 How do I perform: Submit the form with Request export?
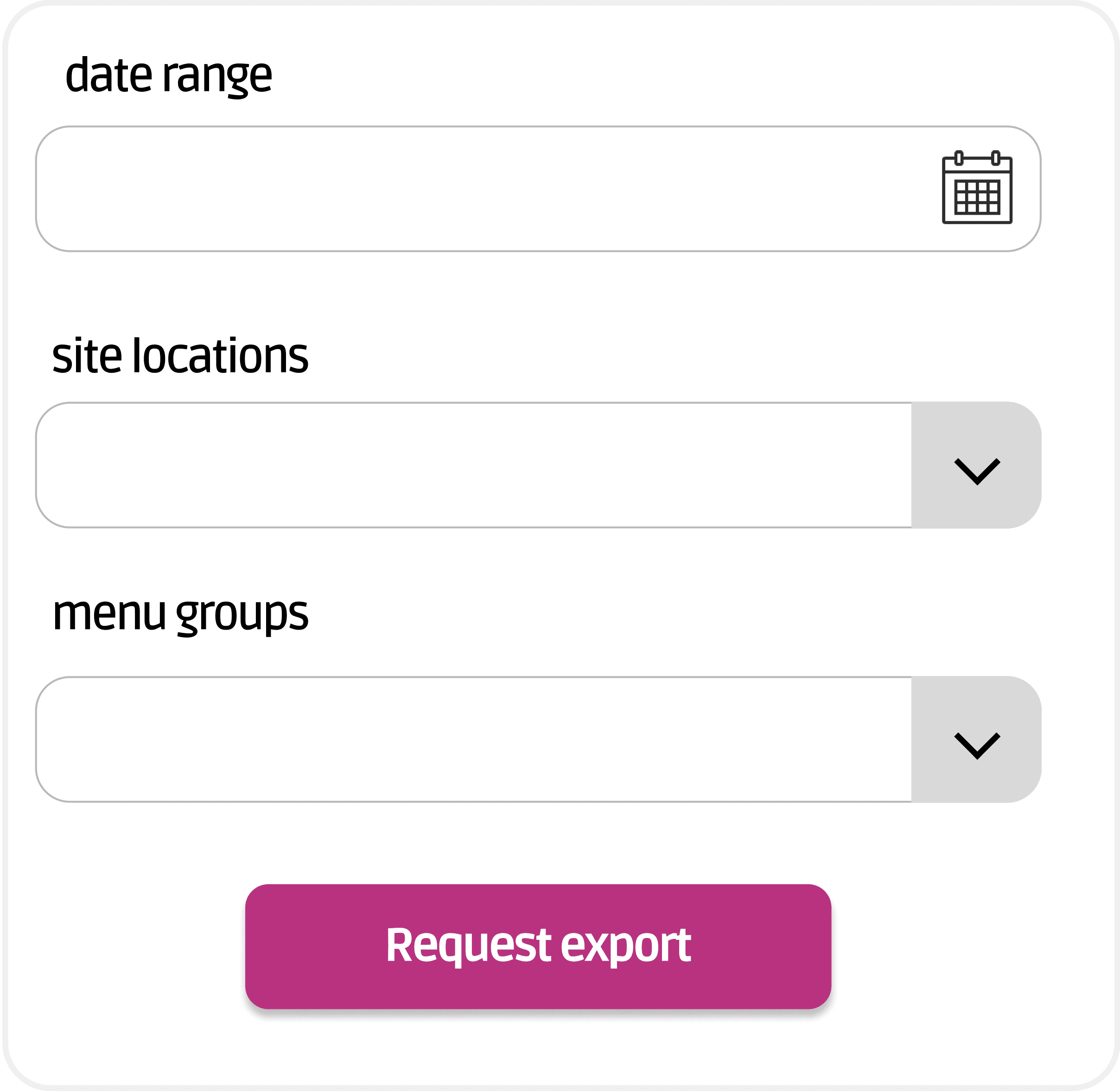[x=538, y=947]
